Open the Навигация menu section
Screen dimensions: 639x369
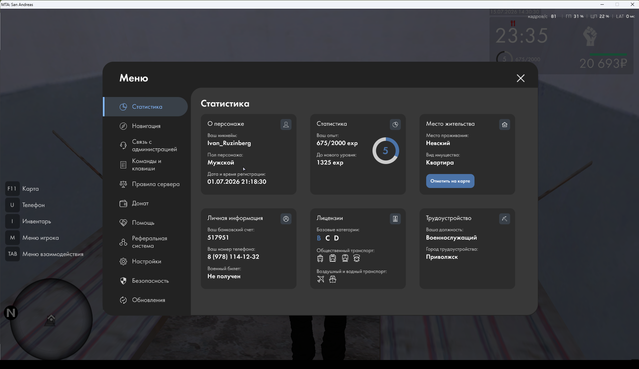(x=146, y=126)
